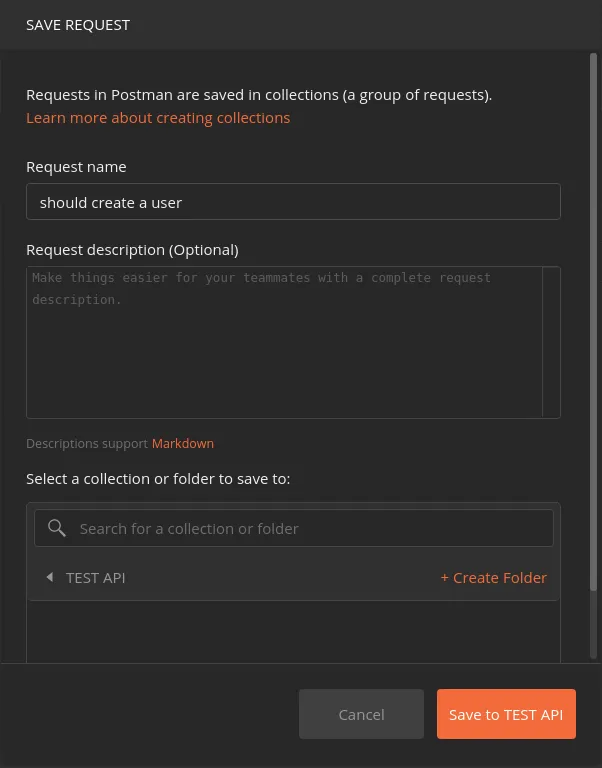Open the Markdown link
This screenshot has width=602, height=768.
(x=183, y=443)
